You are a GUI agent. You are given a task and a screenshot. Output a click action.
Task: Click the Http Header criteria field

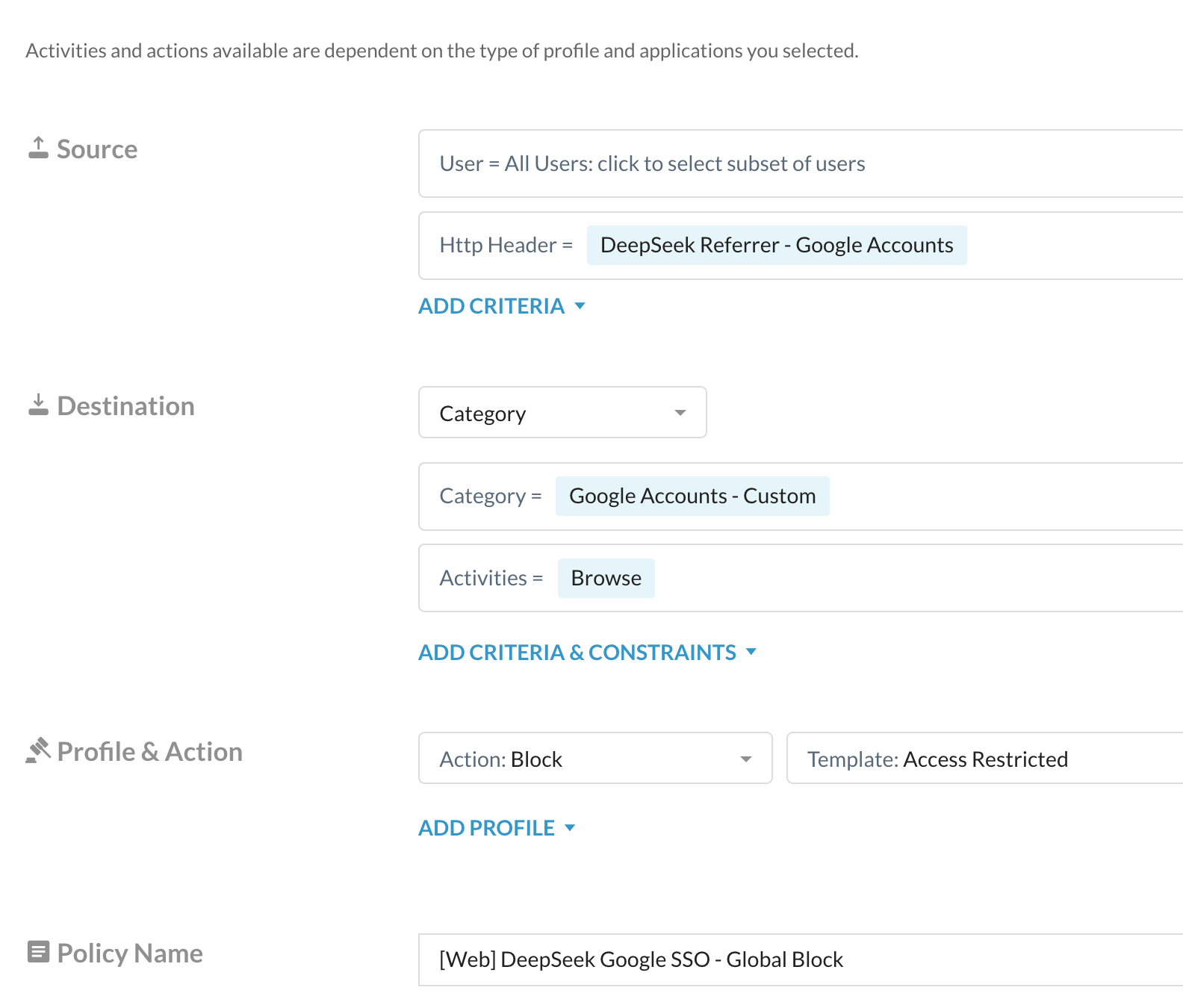[801, 246]
